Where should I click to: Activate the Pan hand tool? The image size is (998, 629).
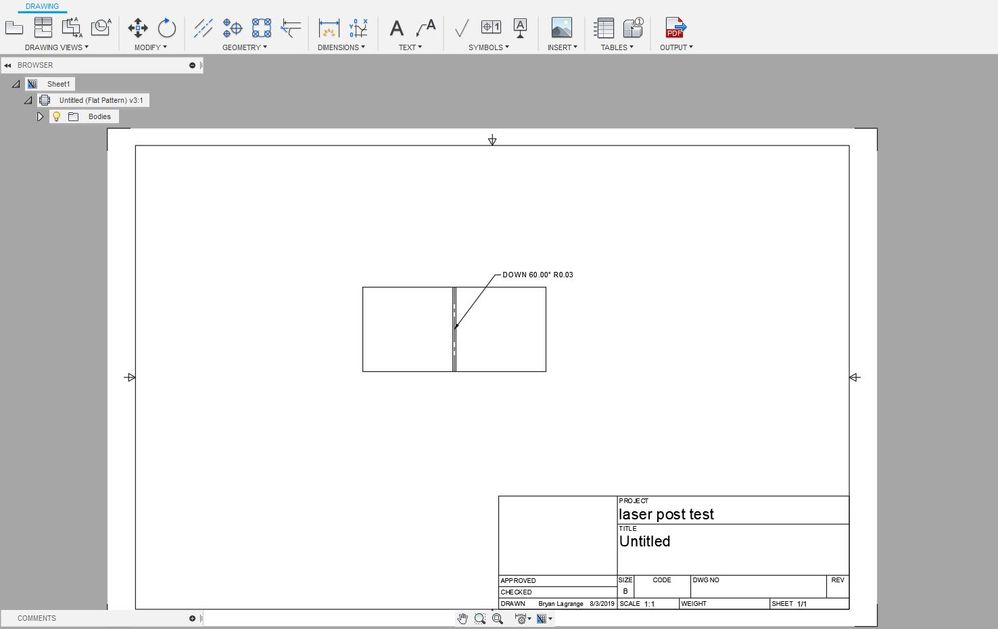pyautogui.click(x=463, y=618)
